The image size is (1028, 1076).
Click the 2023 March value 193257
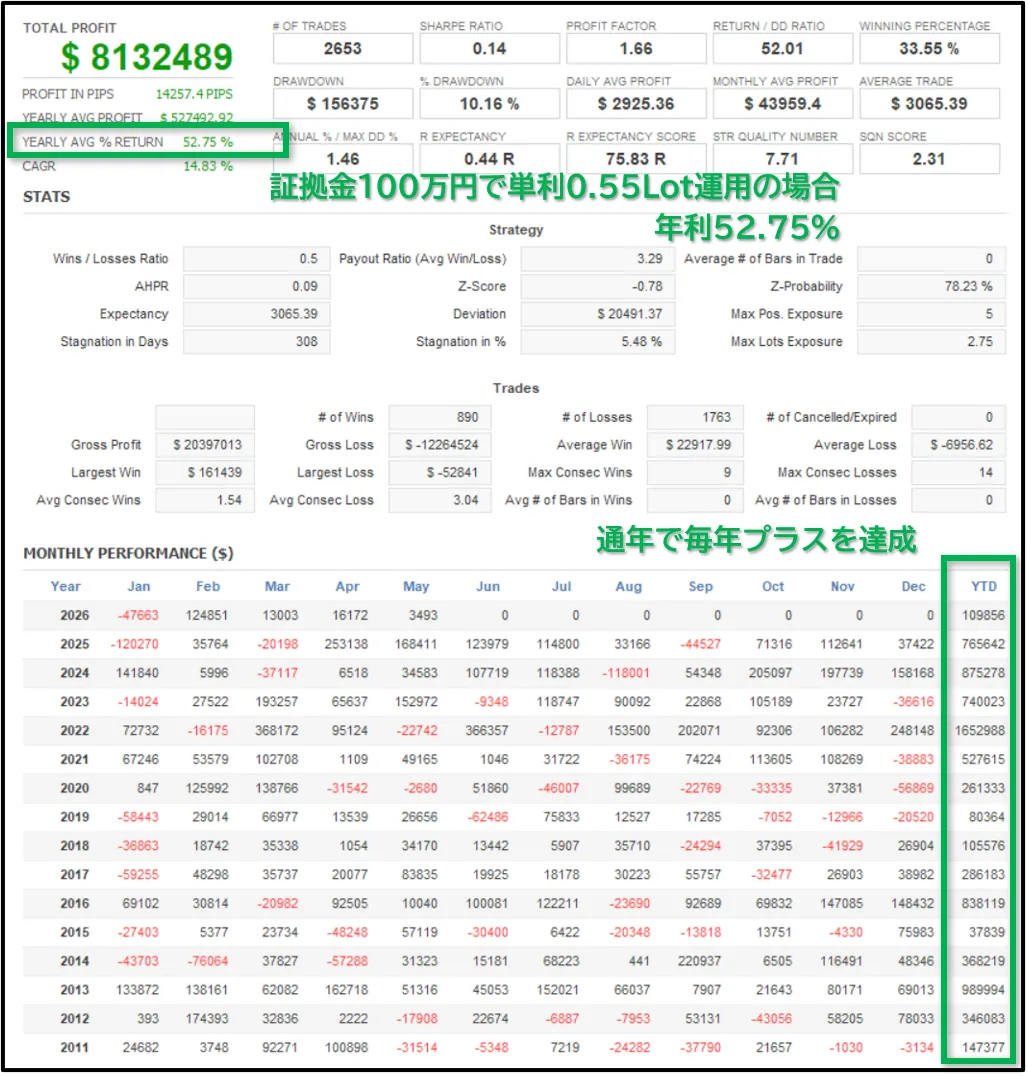[x=277, y=702]
